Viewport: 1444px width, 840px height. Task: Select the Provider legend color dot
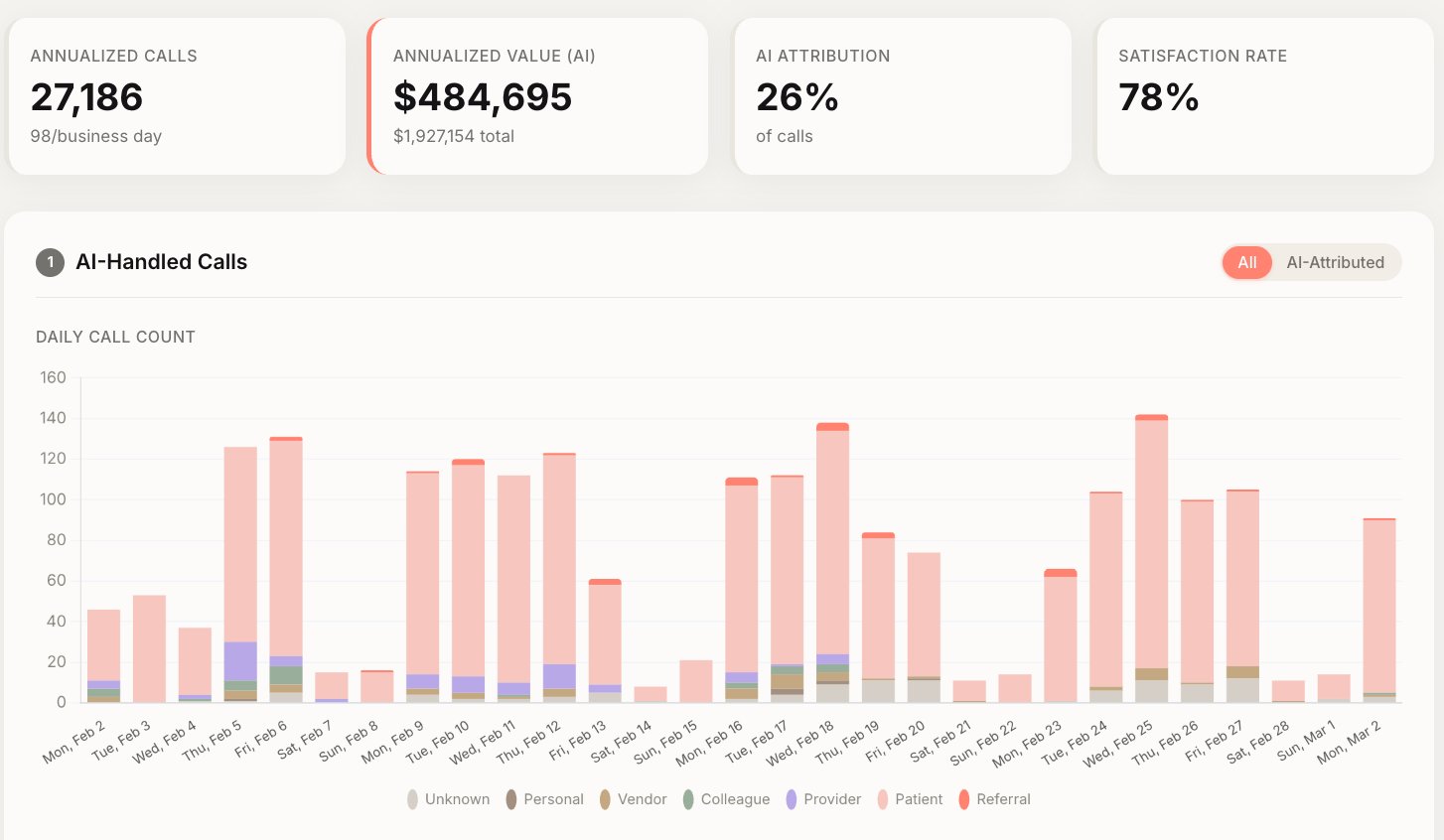point(791,799)
